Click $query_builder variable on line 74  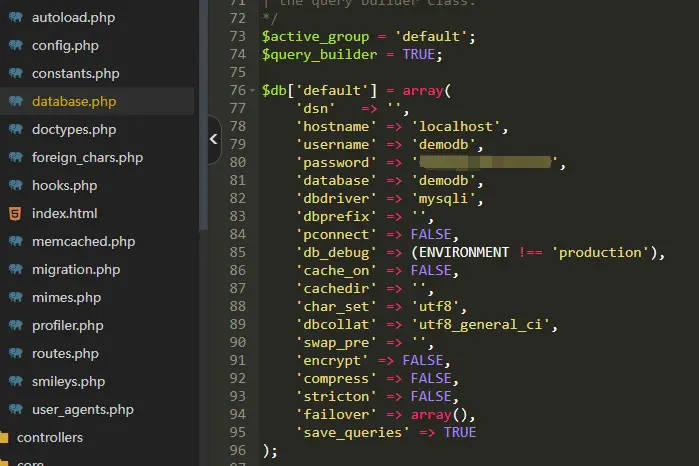(x=320, y=55)
